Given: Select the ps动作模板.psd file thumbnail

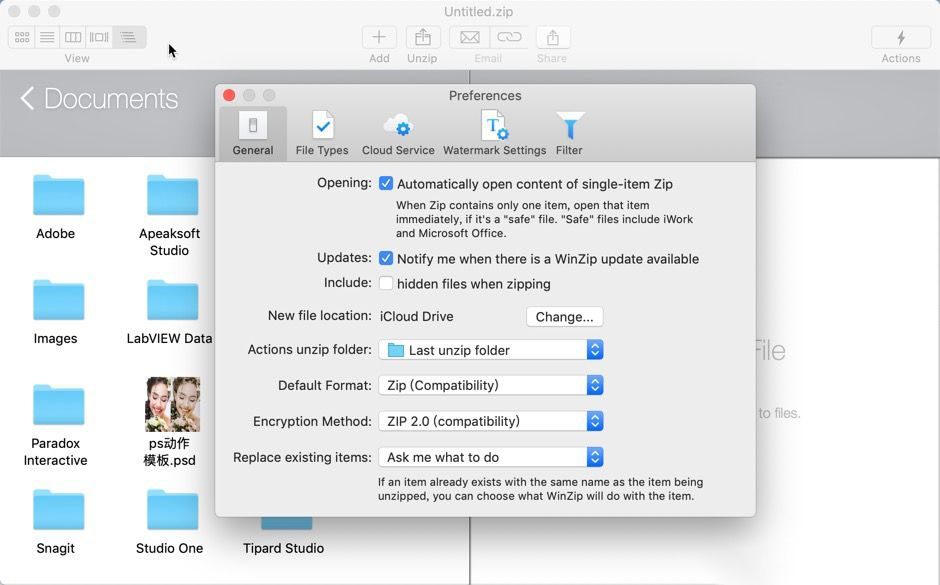Looking at the screenshot, I should (173, 404).
